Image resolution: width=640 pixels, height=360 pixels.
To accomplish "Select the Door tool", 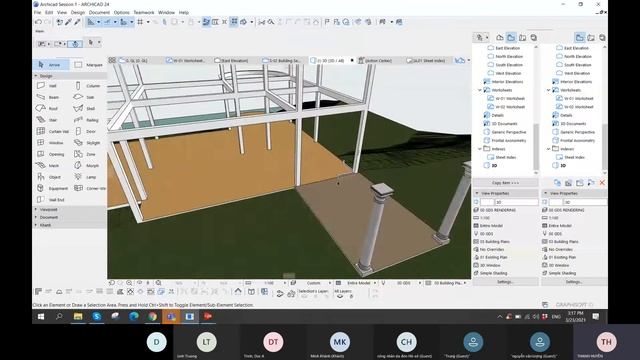I will click(85, 131).
